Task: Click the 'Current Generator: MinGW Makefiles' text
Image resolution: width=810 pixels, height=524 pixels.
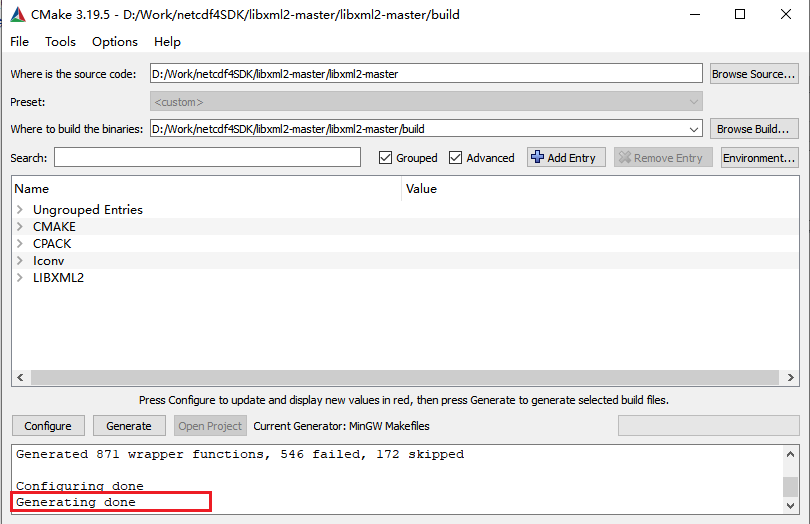Action: (341, 426)
